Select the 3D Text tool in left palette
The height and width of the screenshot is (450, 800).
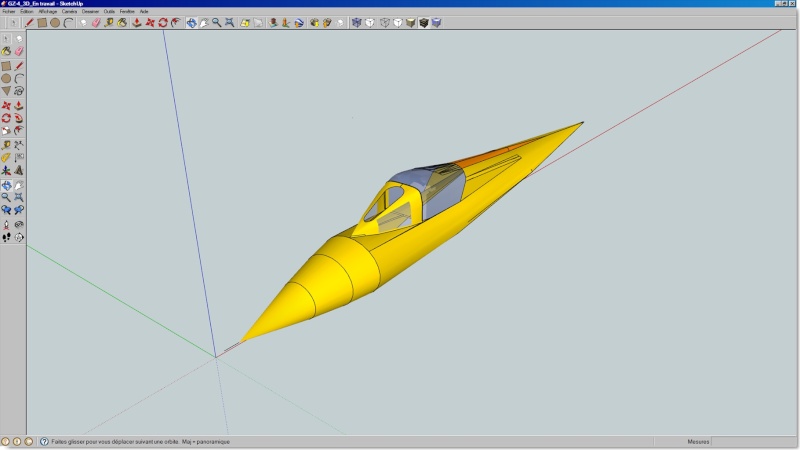[x=19, y=170]
